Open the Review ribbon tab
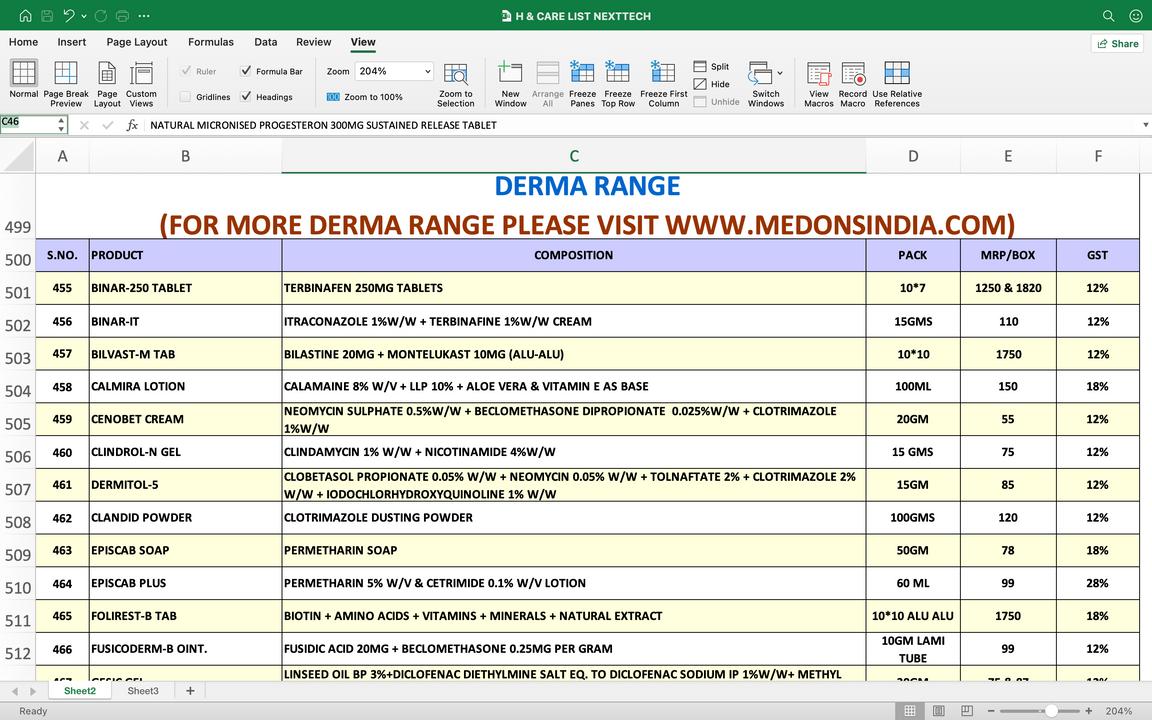The image size is (1152, 720). [314, 42]
